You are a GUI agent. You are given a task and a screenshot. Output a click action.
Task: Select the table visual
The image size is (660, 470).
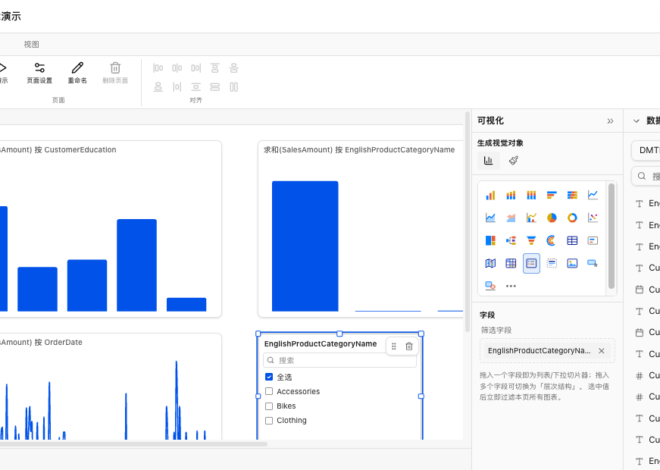coord(572,241)
